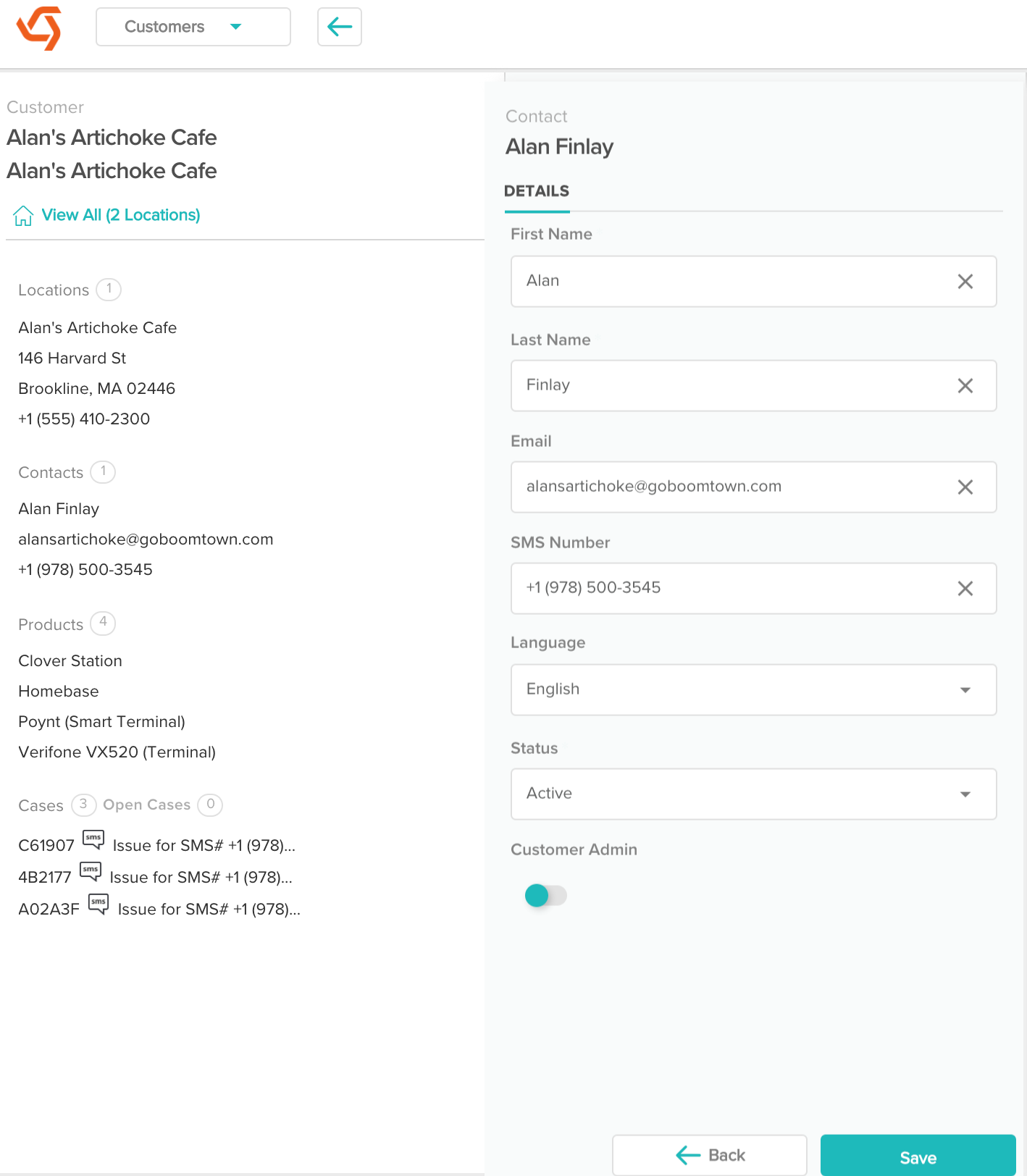Toggle the Customer Admin switch

coord(545,896)
